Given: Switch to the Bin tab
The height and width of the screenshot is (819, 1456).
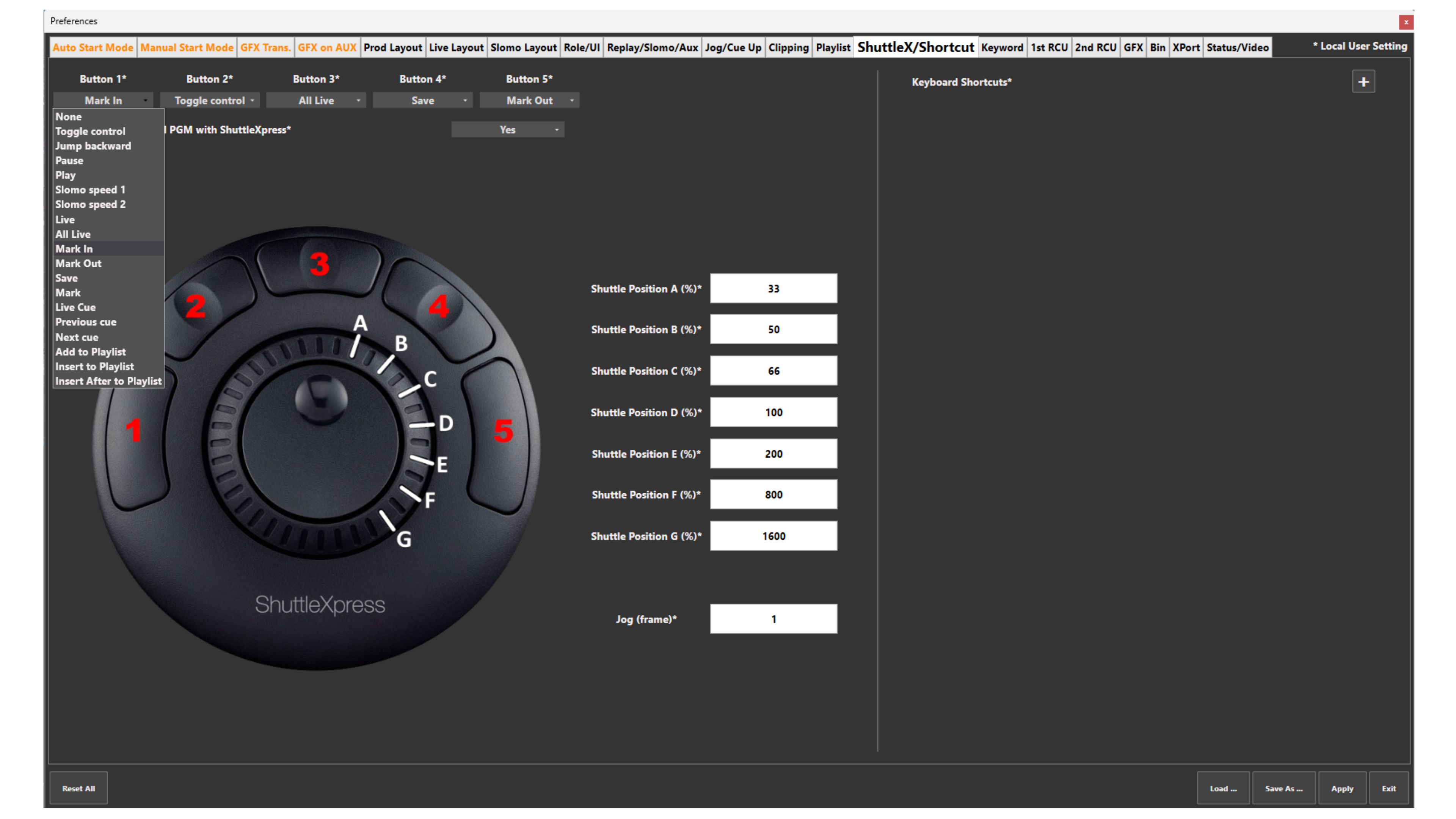Looking at the screenshot, I should (1158, 47).
